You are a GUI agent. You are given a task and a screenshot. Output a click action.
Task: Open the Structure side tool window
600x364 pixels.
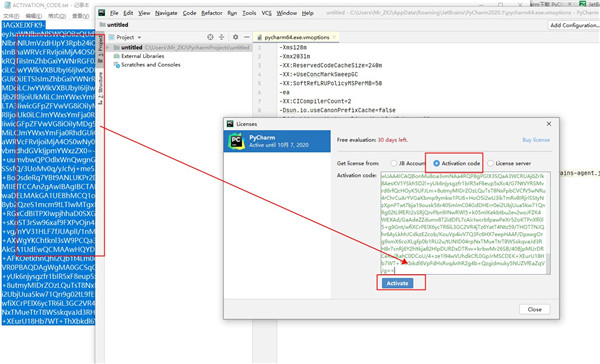(100, 89)
